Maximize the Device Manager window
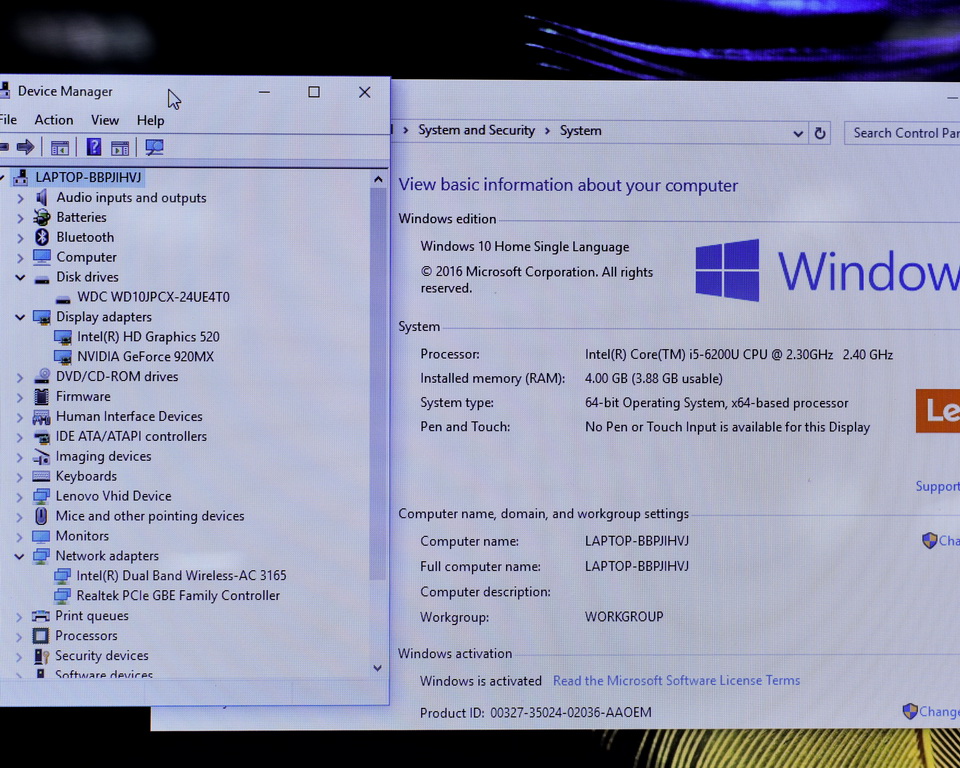This screenshot has width=960, height=768. tap(314, 92)
